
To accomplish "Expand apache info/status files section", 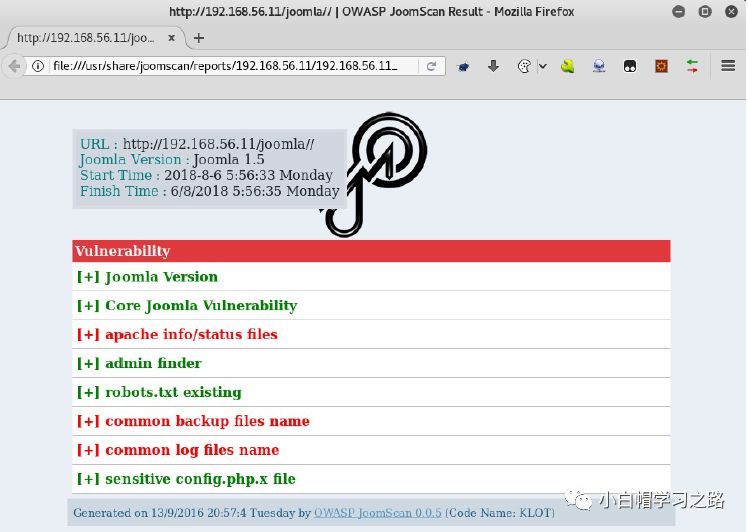I will 371,334.
